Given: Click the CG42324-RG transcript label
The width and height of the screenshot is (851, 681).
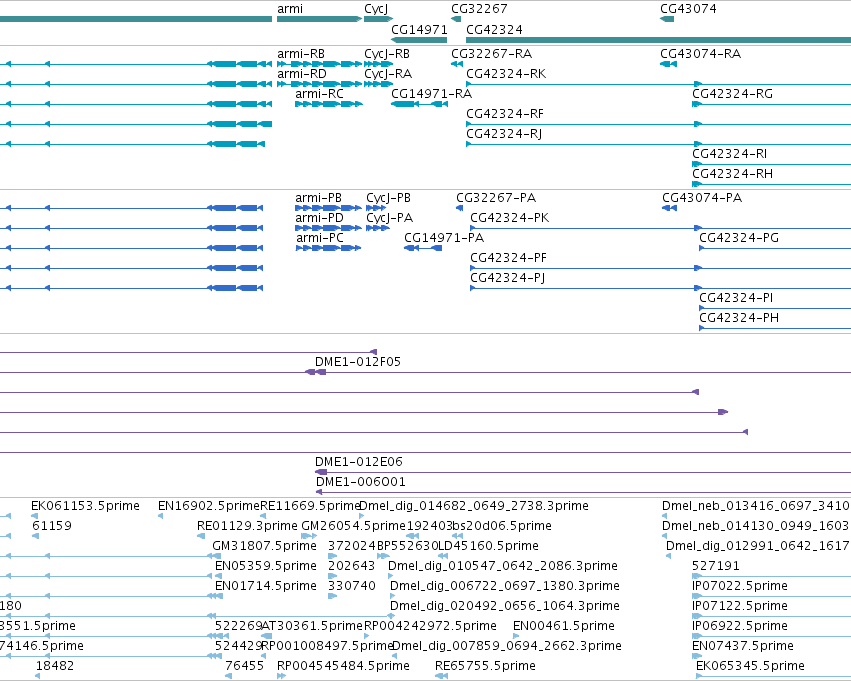Looking at the screenshot, I should point(732,94).
